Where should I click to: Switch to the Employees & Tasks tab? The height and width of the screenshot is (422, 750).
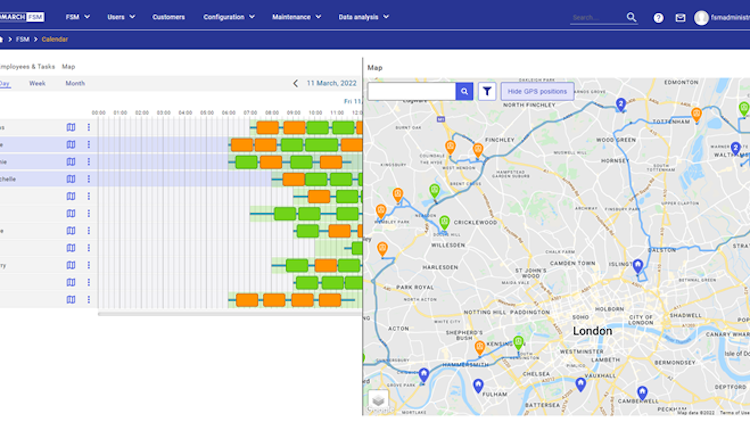(x=27, y=67)
